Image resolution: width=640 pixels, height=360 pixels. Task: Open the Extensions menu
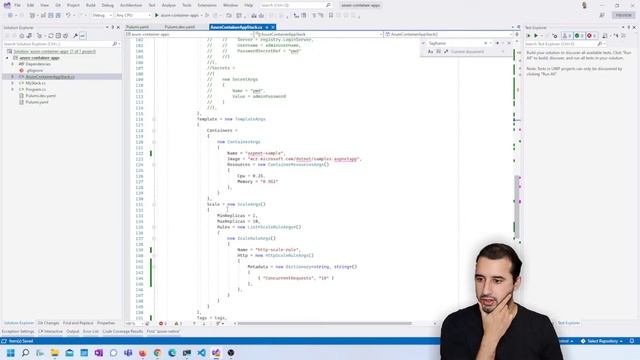[x=207, y=5]
